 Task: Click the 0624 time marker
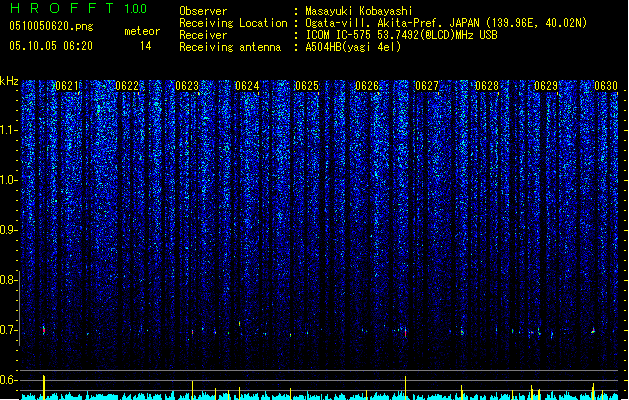247,86
